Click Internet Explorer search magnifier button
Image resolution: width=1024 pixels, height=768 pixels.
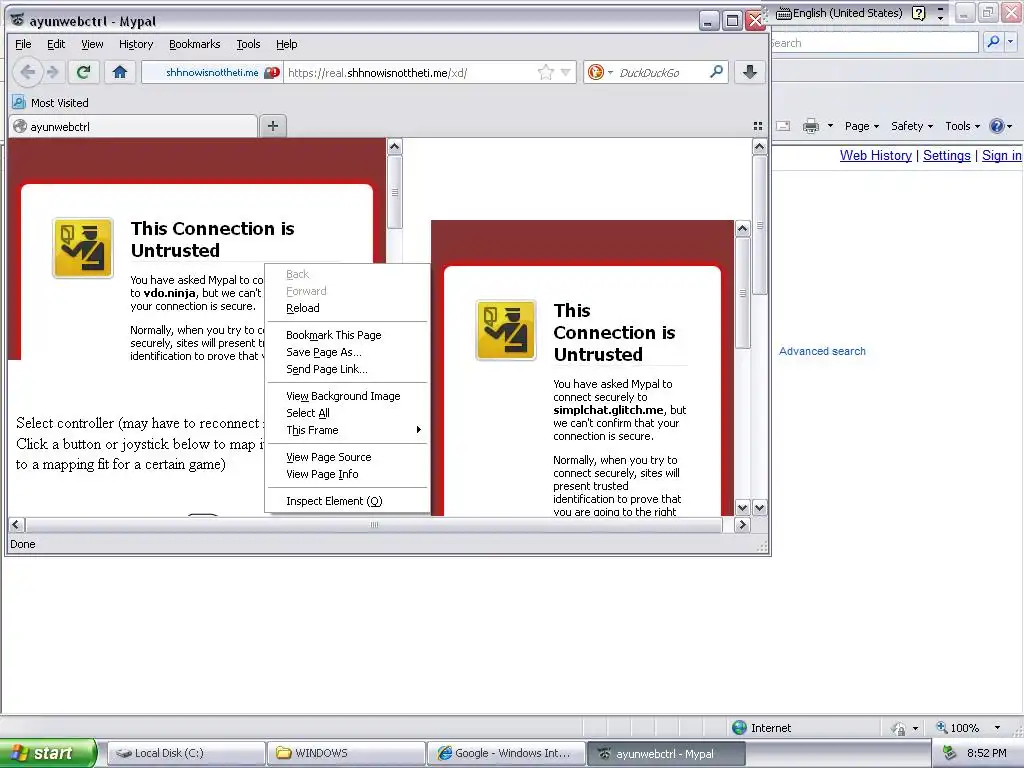(x=993, y=42)
